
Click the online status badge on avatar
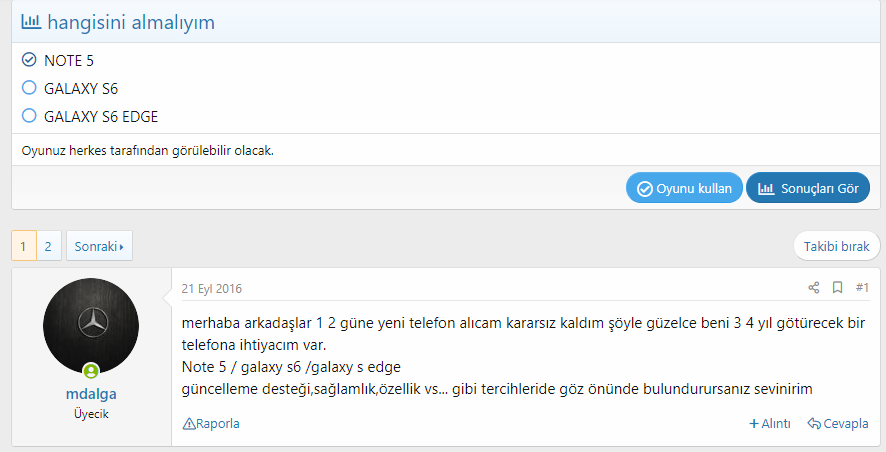pyautogui.click(x=91, y=371)
